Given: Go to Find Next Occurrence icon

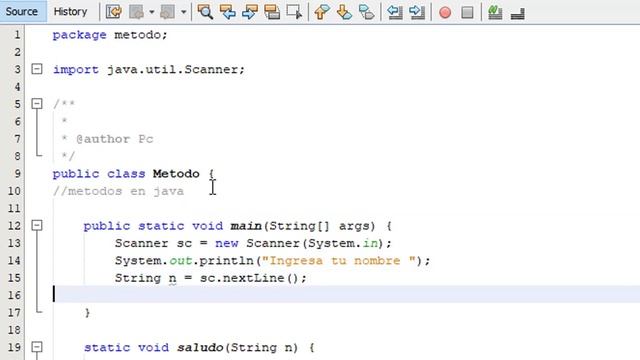Looking at the screenshot, I should point(249,12).
